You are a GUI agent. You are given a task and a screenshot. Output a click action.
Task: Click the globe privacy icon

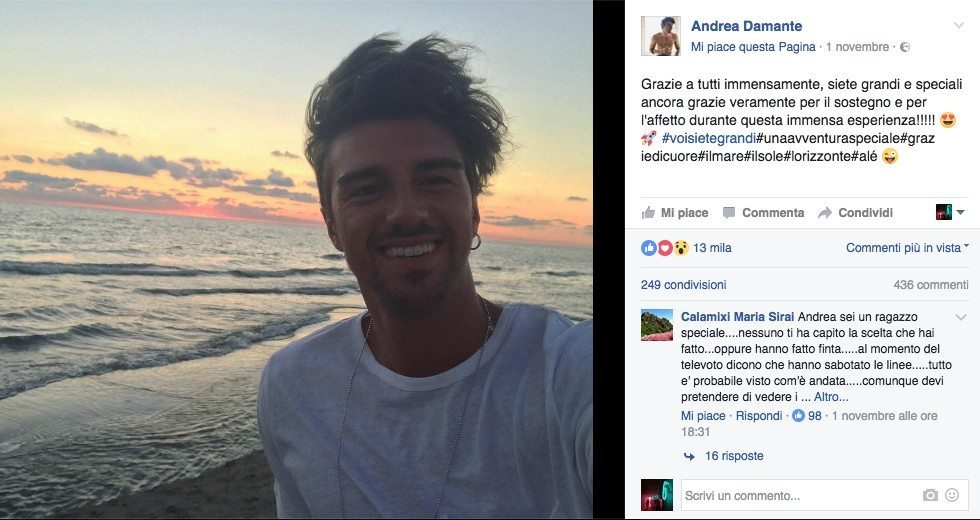905,47
